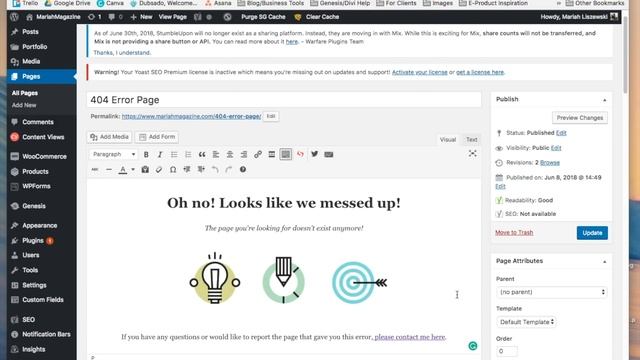Collapse the Page Attributes panel
Viewport: 640px width, 360px height.
604,261
